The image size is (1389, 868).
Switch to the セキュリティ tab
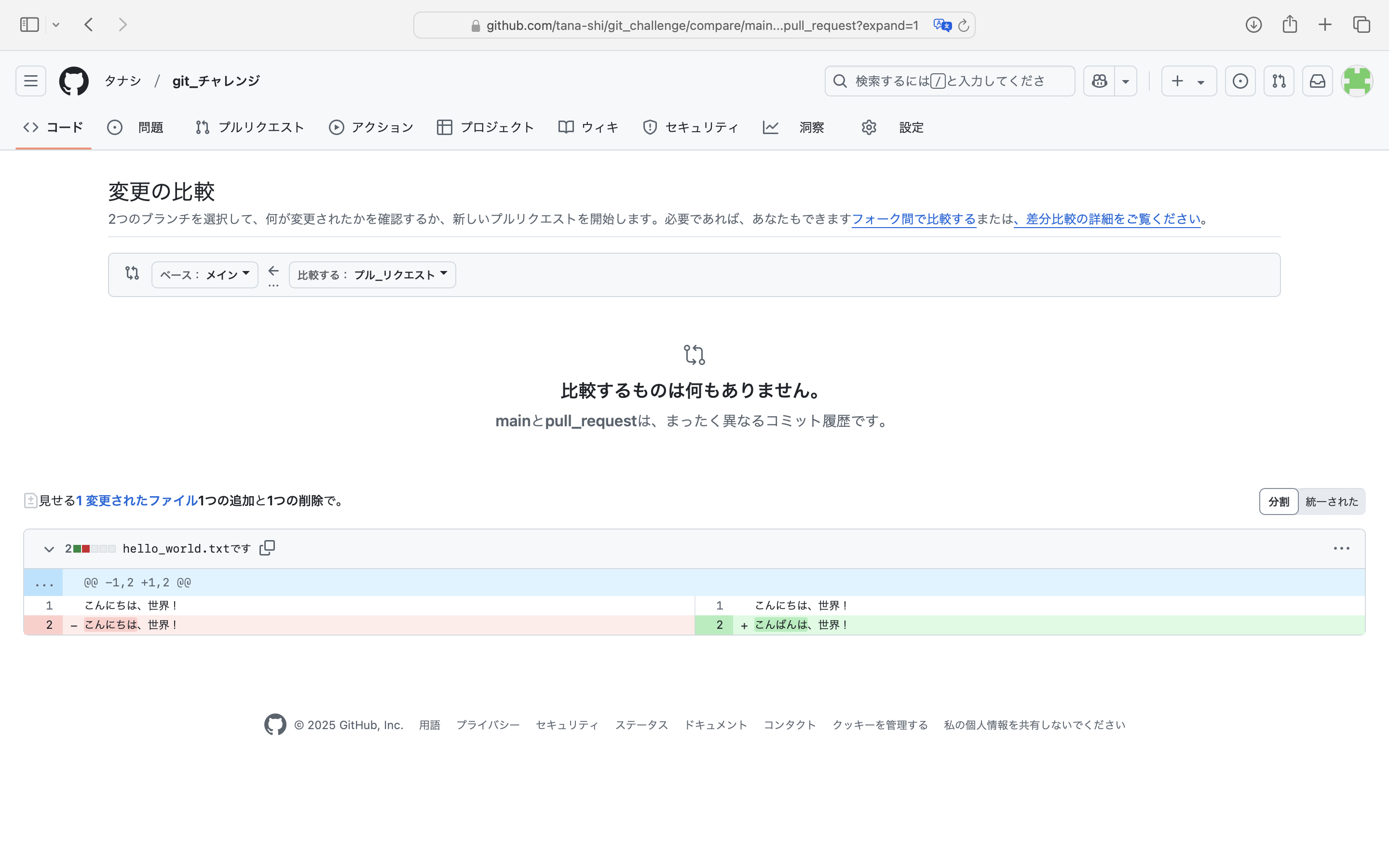(691, 127)
